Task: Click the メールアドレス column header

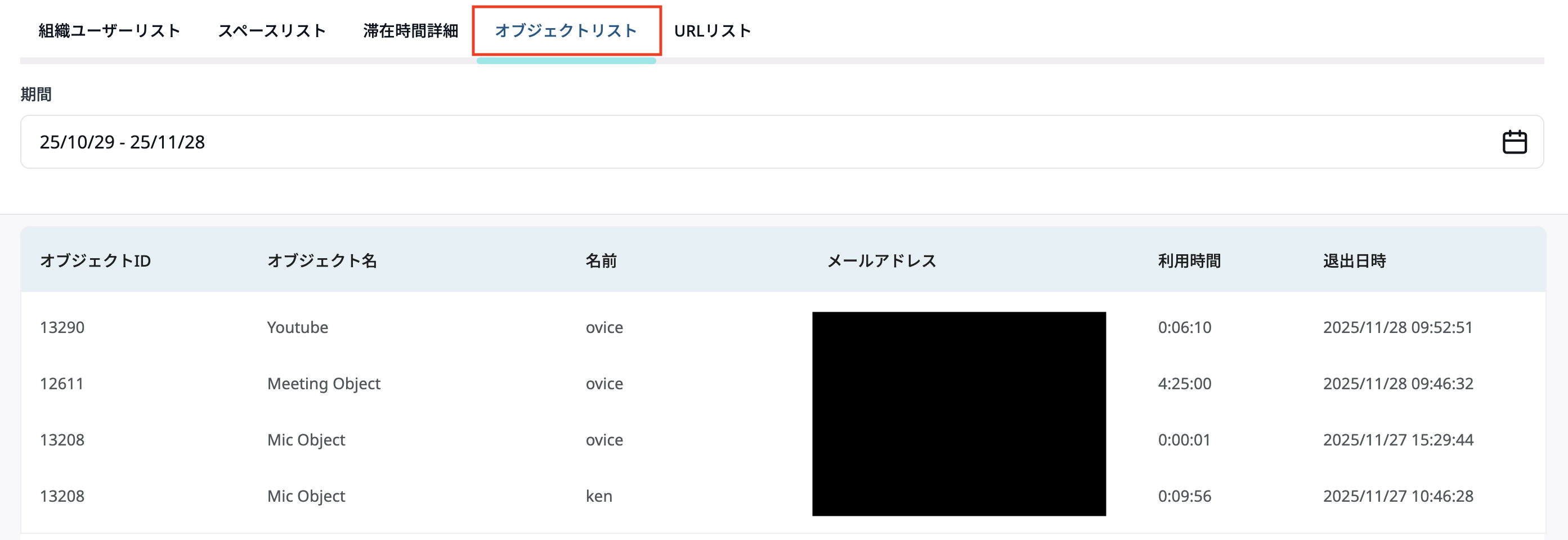Action: point(881,261)
